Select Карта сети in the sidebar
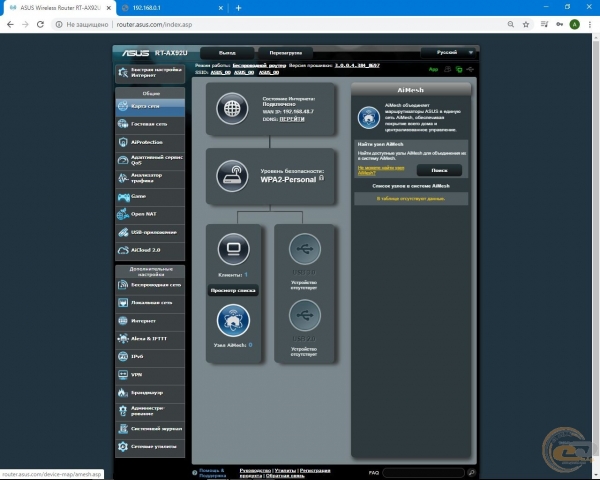This screenshot has height=480, width=600. [150, 106]
